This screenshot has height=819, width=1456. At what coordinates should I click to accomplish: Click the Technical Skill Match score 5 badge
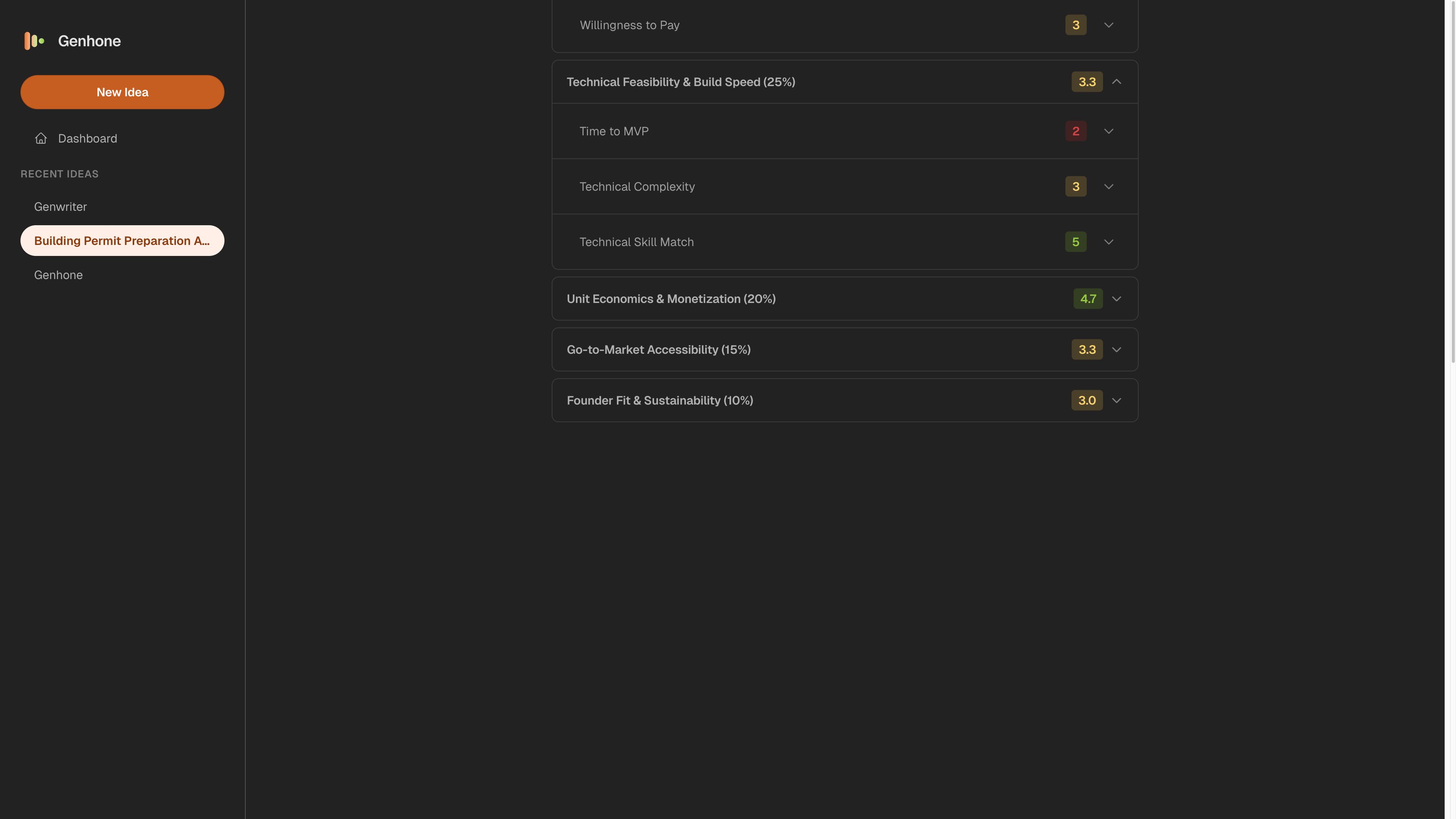[x=1076, y=242]
